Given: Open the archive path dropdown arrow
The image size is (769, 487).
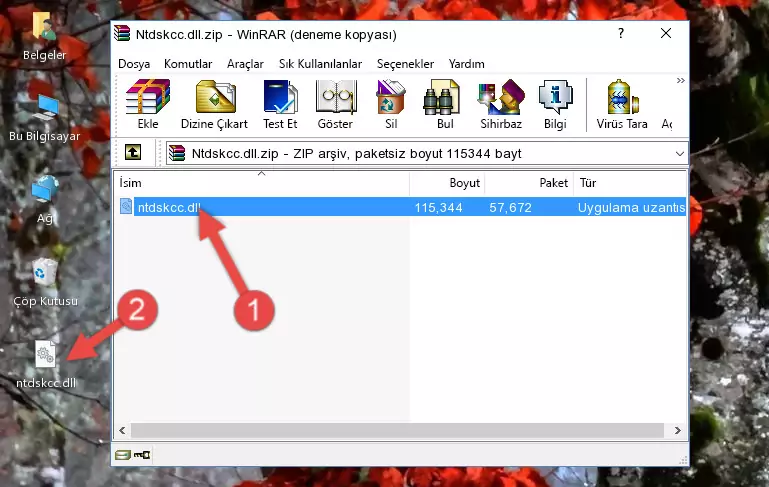Looking at the screenshot, I should (x=680, y=154).
